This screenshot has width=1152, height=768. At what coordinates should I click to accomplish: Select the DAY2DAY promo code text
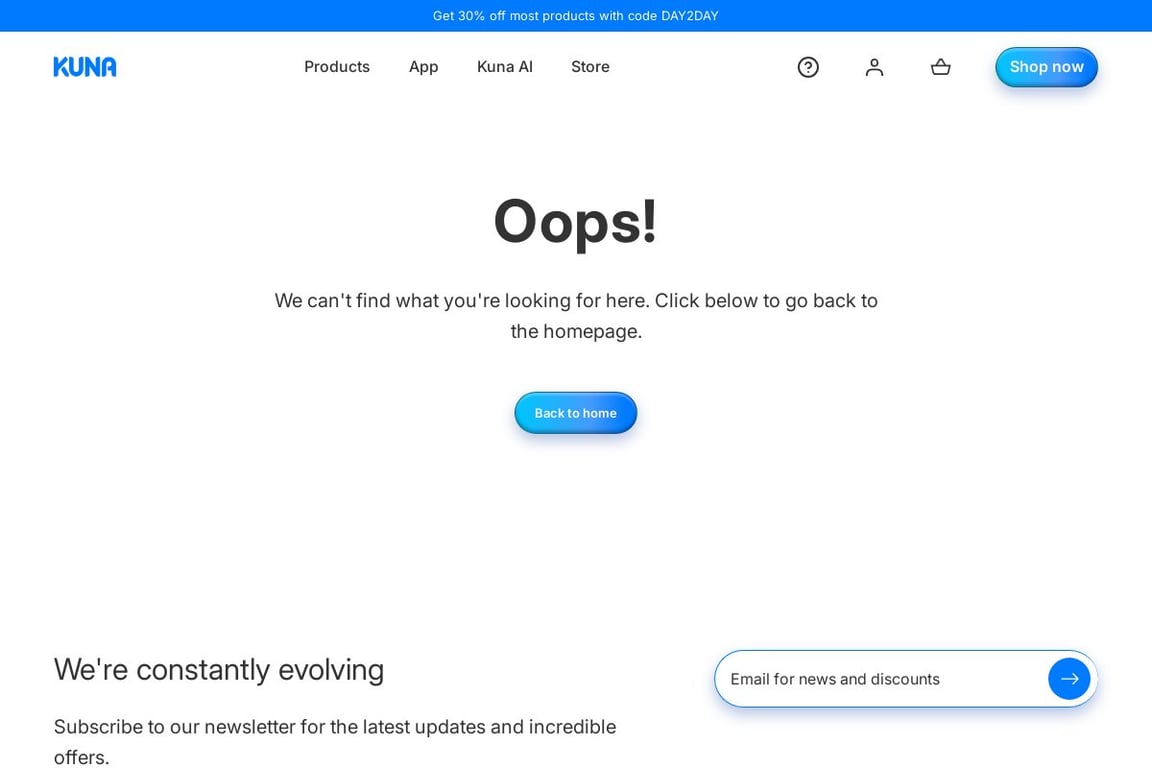point(689,15)
